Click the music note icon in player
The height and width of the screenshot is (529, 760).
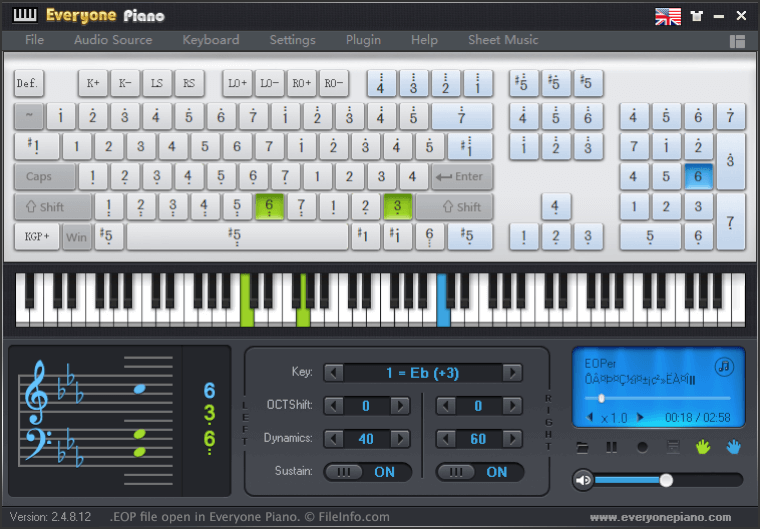[x=725, y=366]
